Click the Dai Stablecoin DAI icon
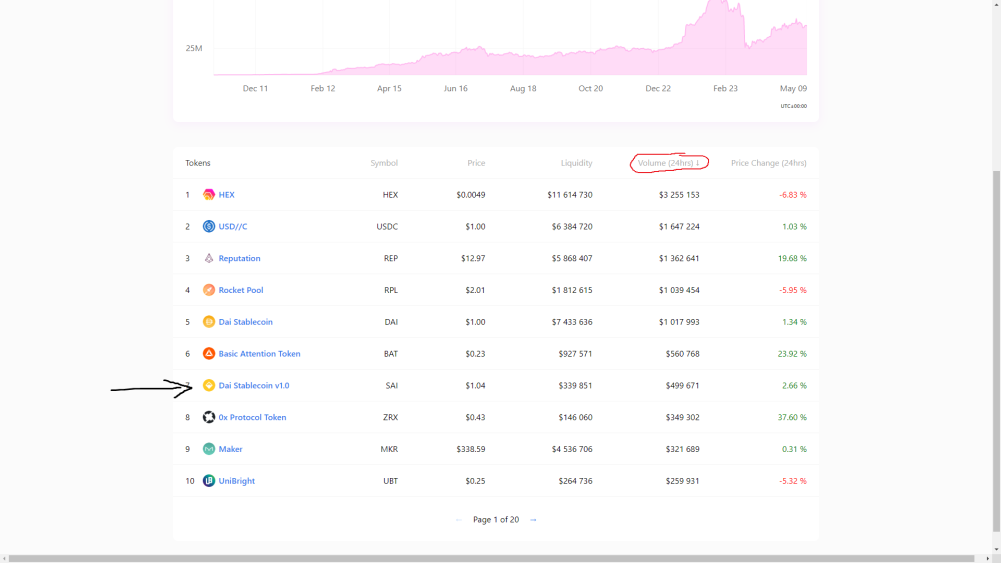Viewport: 1001px width, 563px height. [209, 322]
